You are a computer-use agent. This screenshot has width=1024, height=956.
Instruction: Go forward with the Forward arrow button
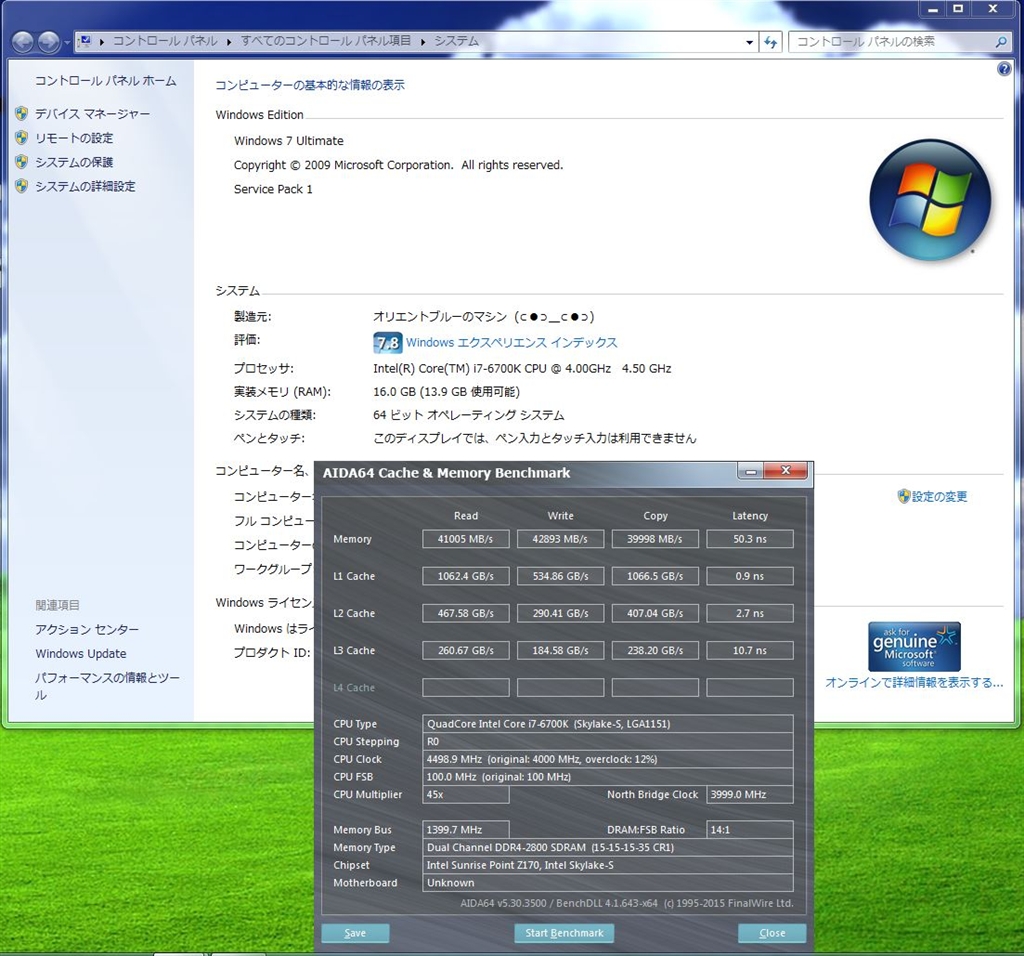(x=49, y=42)
